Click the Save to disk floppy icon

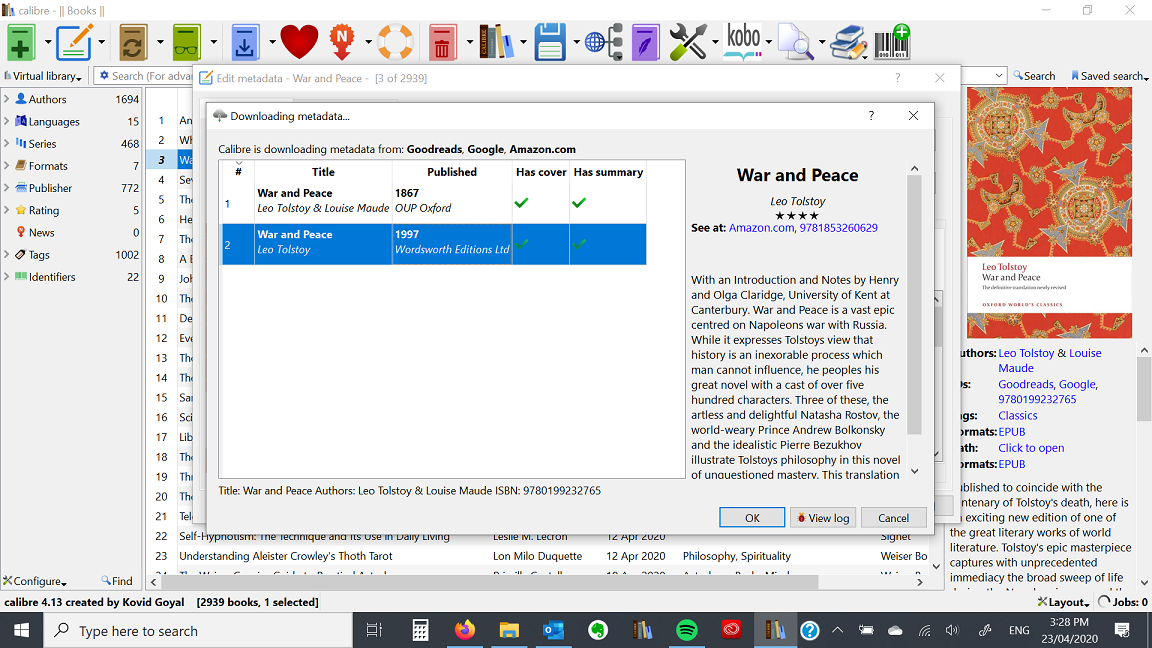(550, 42)
